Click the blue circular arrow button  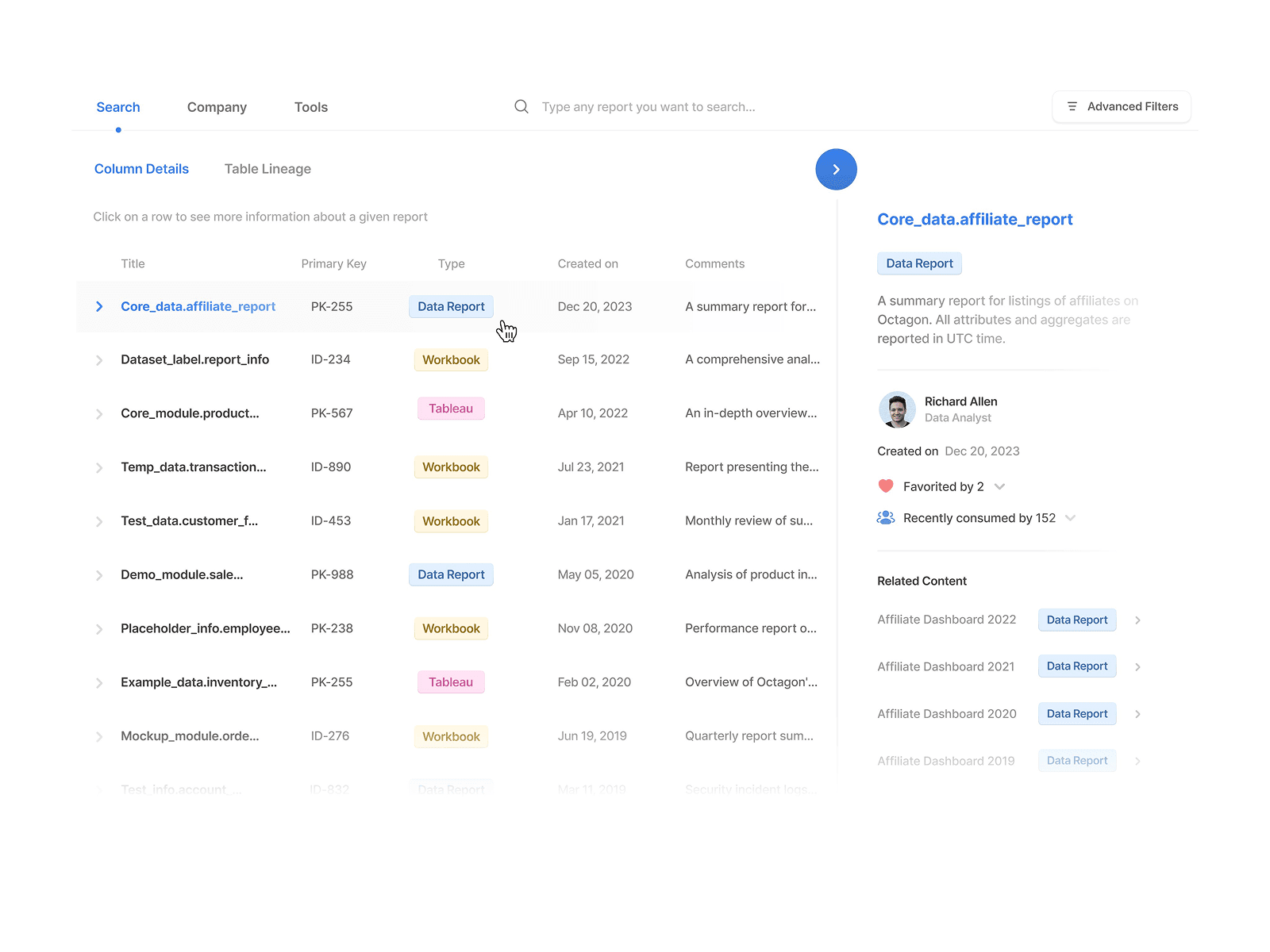836,169
